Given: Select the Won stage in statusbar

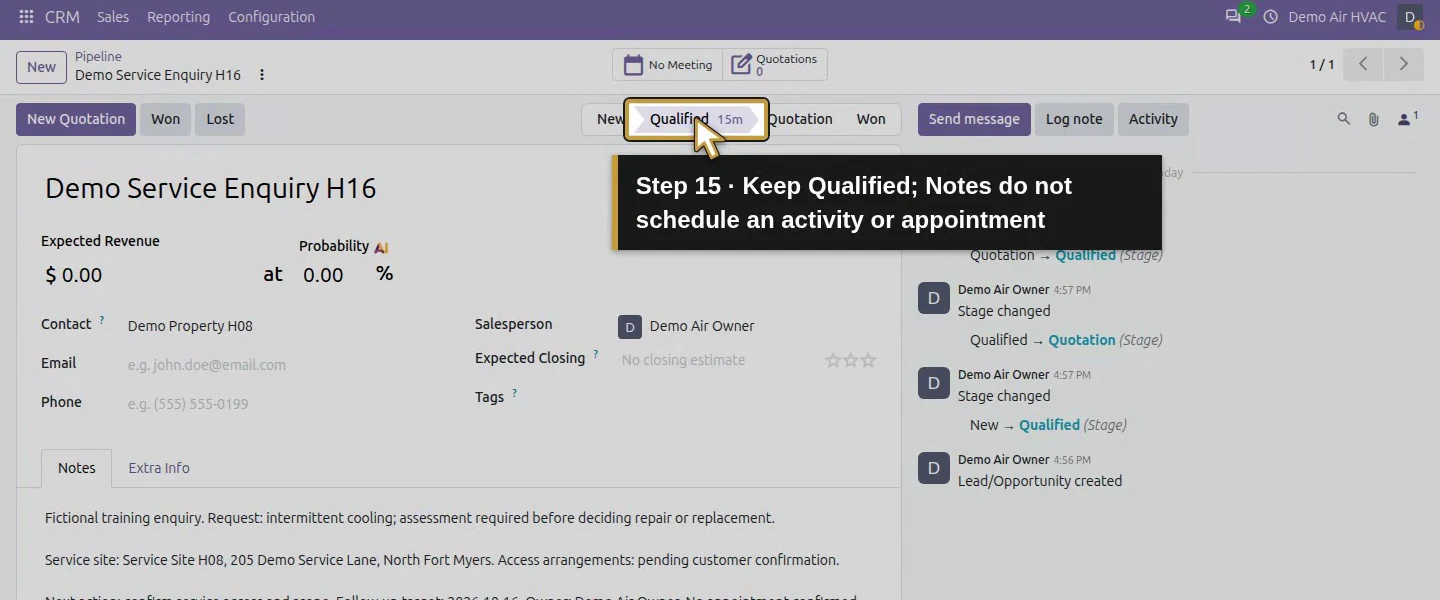Looking at the screenshot, I should (x=870, y=119).
